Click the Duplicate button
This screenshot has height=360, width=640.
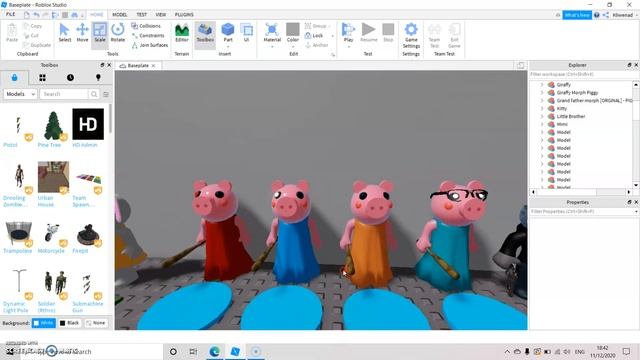[x=37, y=45]
